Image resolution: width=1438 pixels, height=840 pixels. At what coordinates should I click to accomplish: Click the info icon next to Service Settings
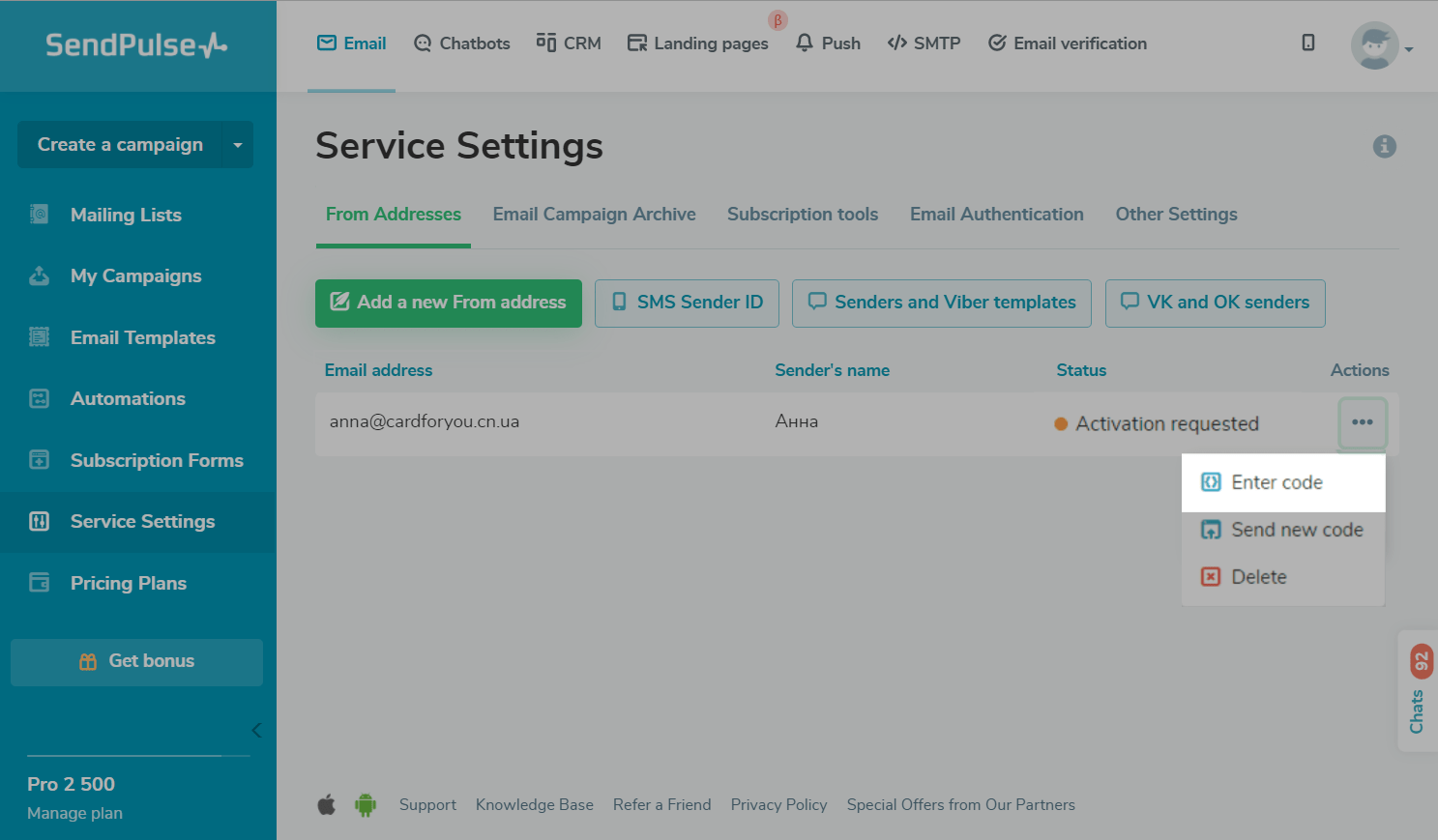1385,146
